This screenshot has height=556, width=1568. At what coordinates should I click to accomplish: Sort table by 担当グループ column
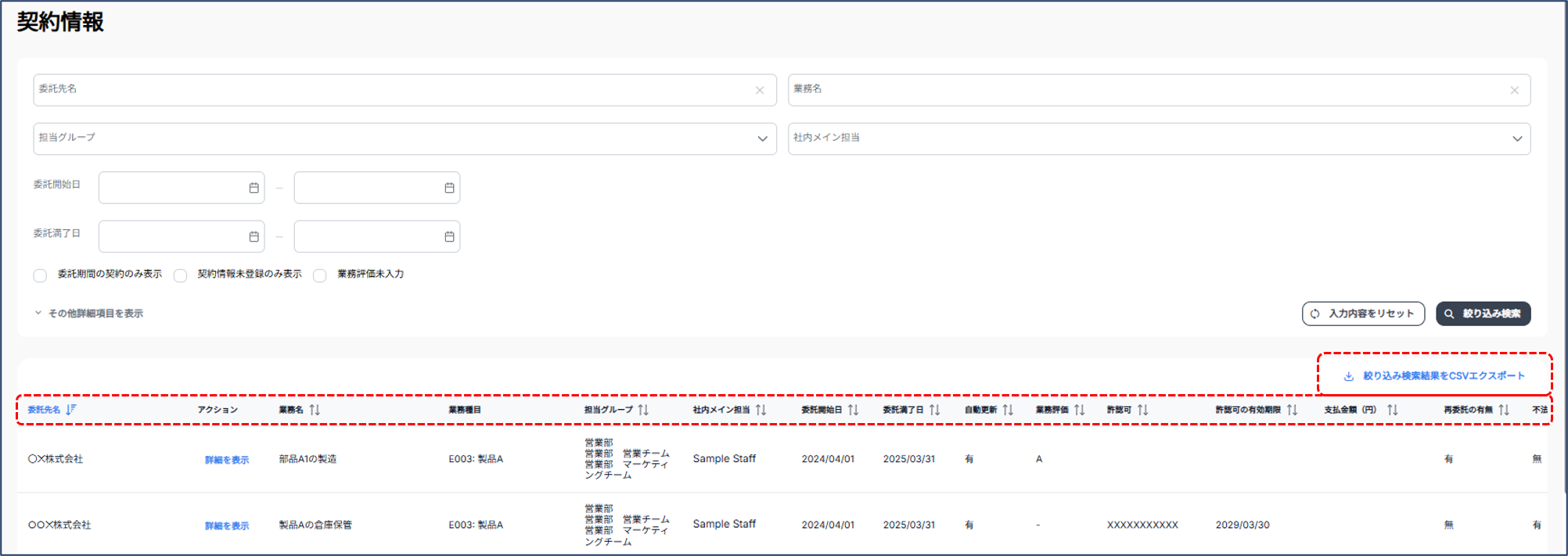click(643, 410)
